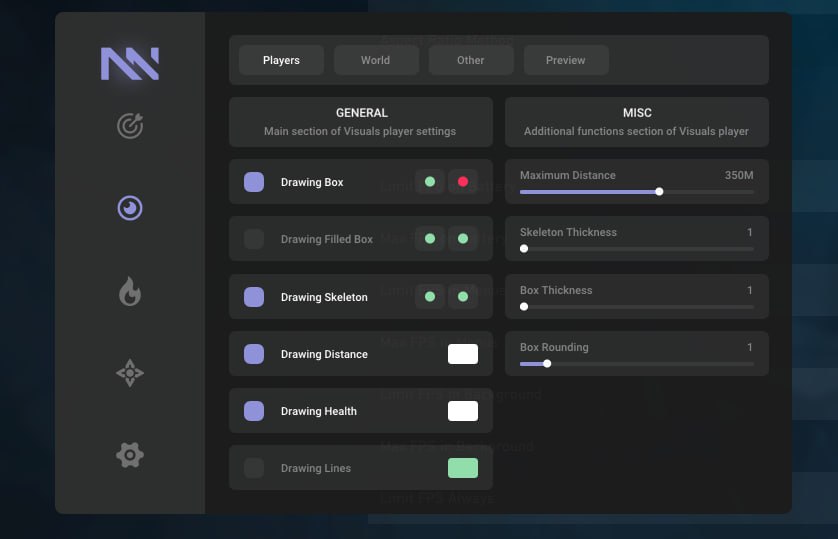Select the Other tab
The width and height of the screenshot is (838, 539).
click(x=471, y=60)
